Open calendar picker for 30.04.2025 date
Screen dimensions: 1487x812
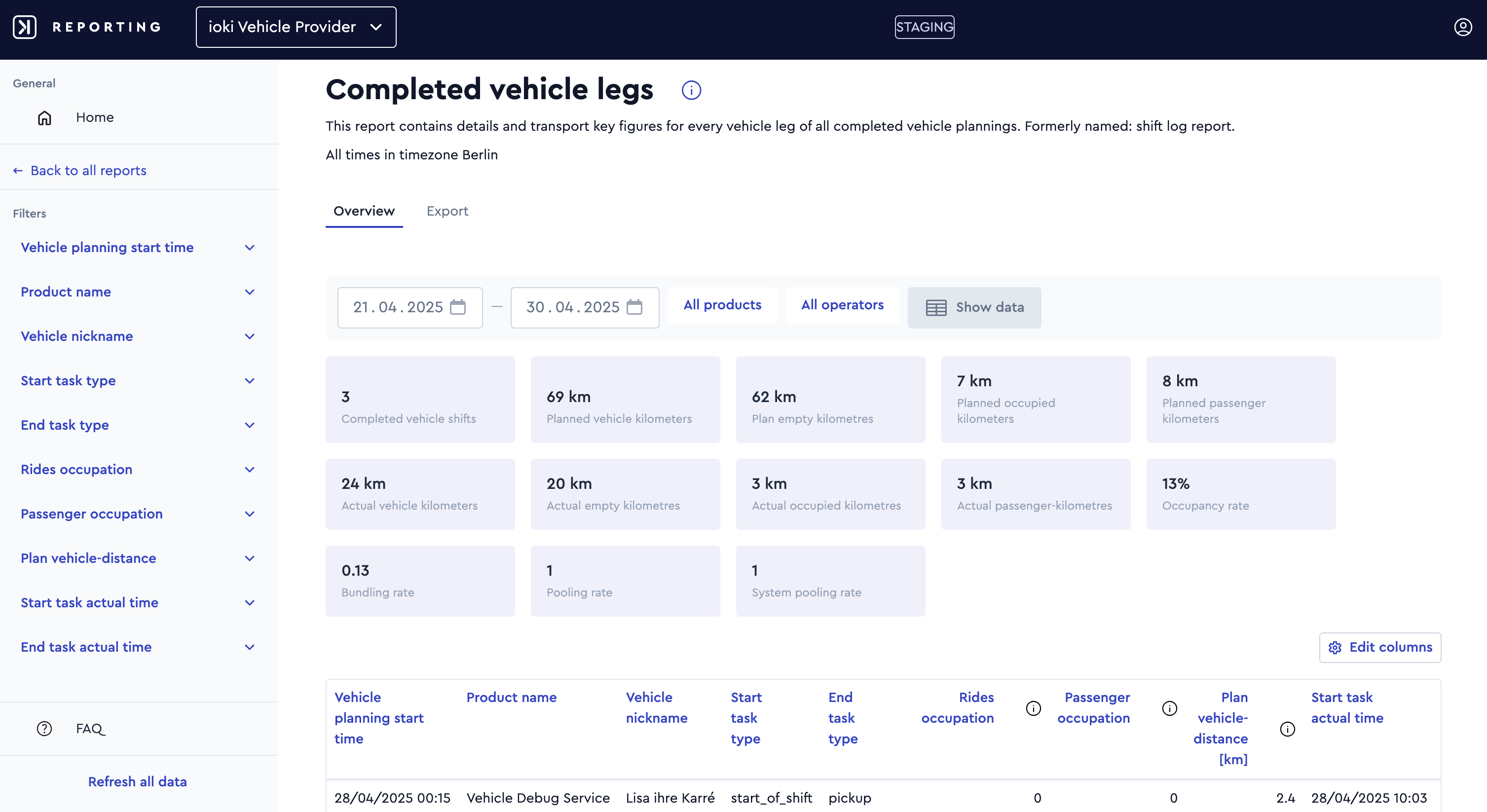(634, 307)
